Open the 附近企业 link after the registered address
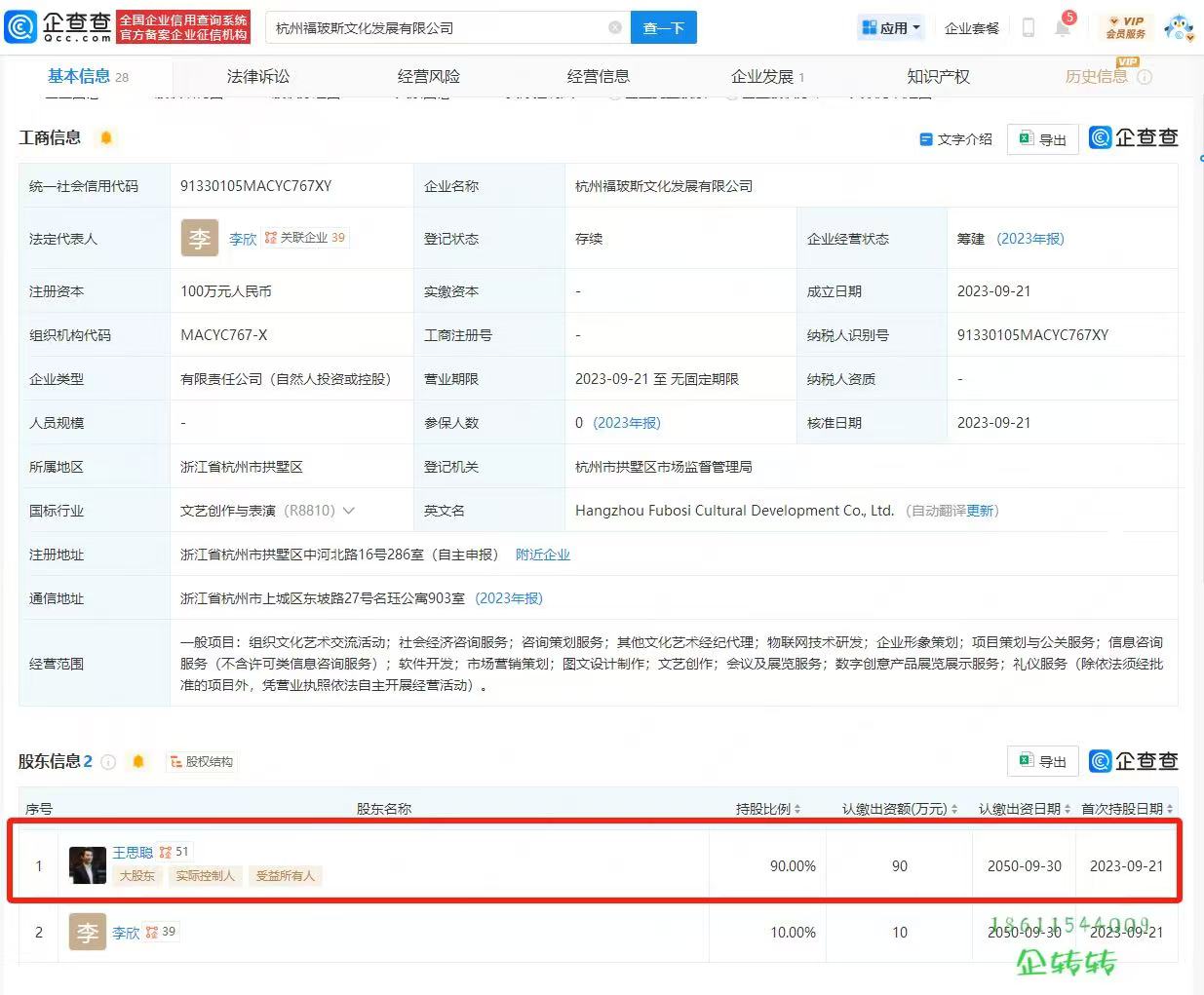This screenshot has width=1204, height=995. tap(543, 555)
